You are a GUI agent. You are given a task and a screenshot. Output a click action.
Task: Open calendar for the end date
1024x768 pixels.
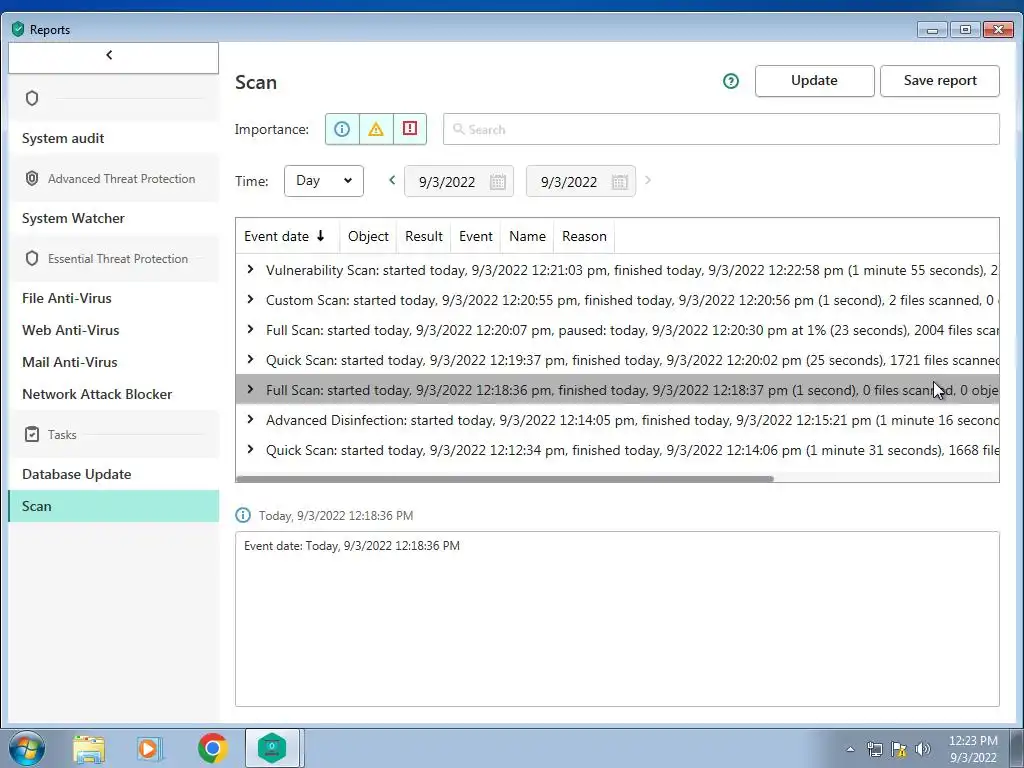coord(620,182)
